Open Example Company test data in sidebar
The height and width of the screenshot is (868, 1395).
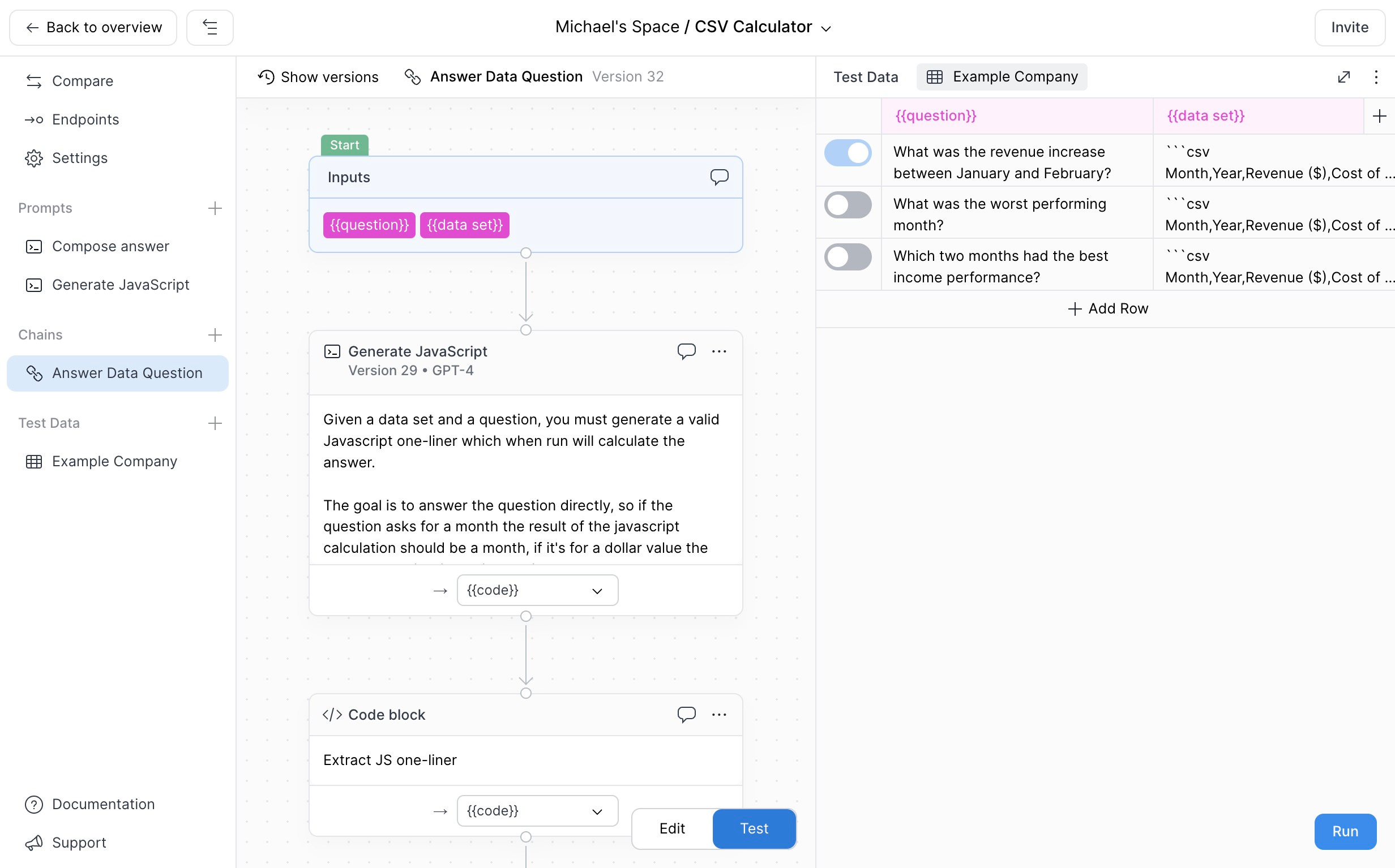tap(117, 462)
